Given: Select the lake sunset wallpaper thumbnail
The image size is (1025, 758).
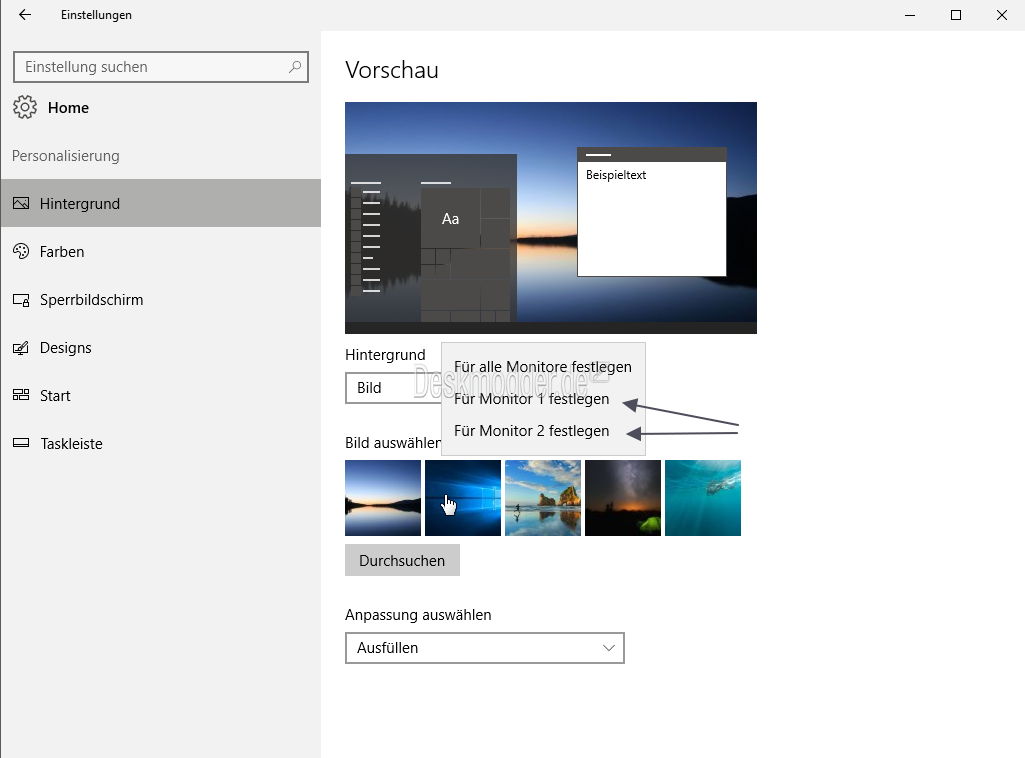Looking at the screenshot, I should [x=383, y=498].
